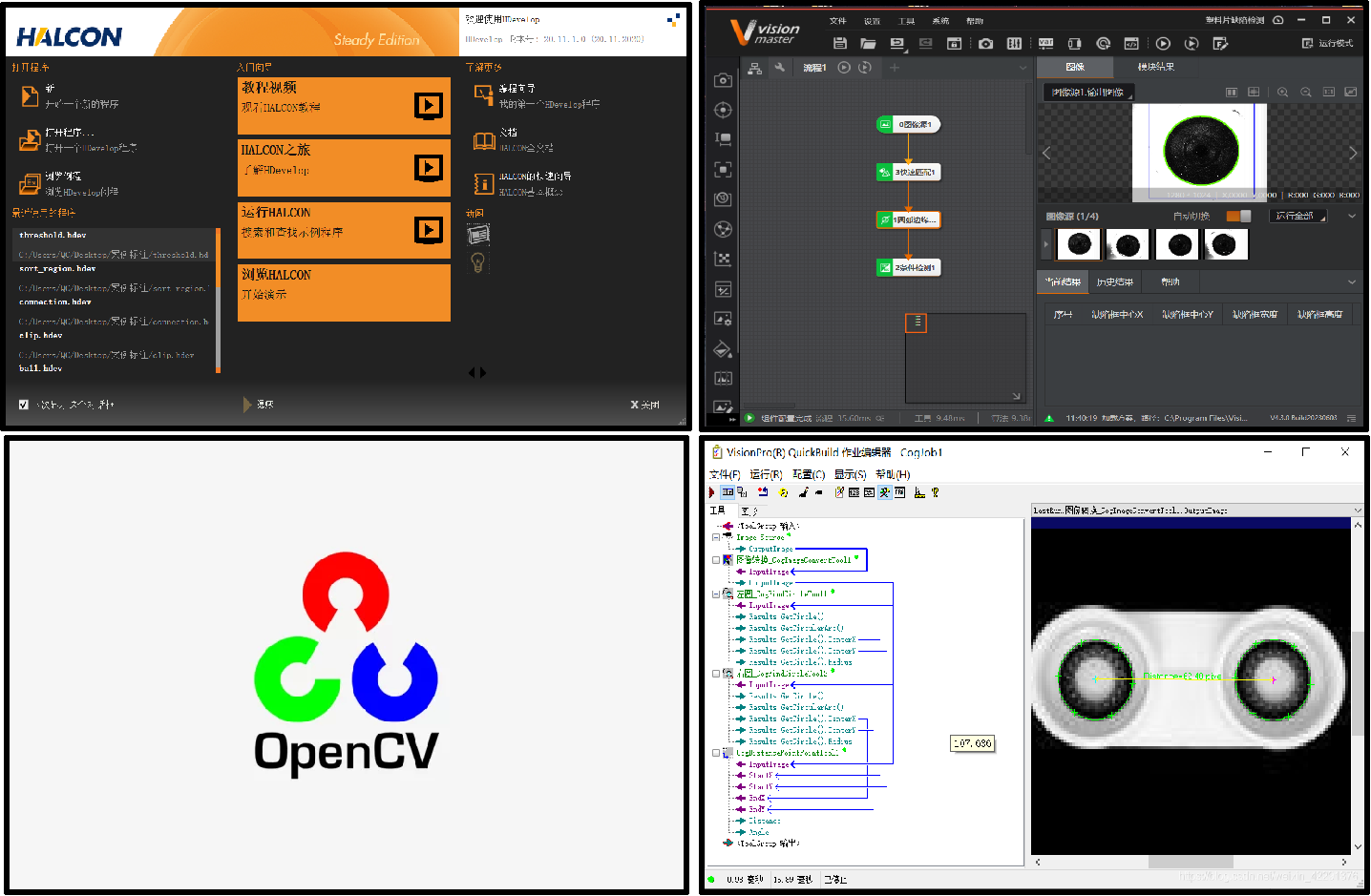Click the zoom in magnifier above VisionMaster image
The height and width of the screenshot is (896, 1371).
pyautogui.click(x=1282, y=92)
